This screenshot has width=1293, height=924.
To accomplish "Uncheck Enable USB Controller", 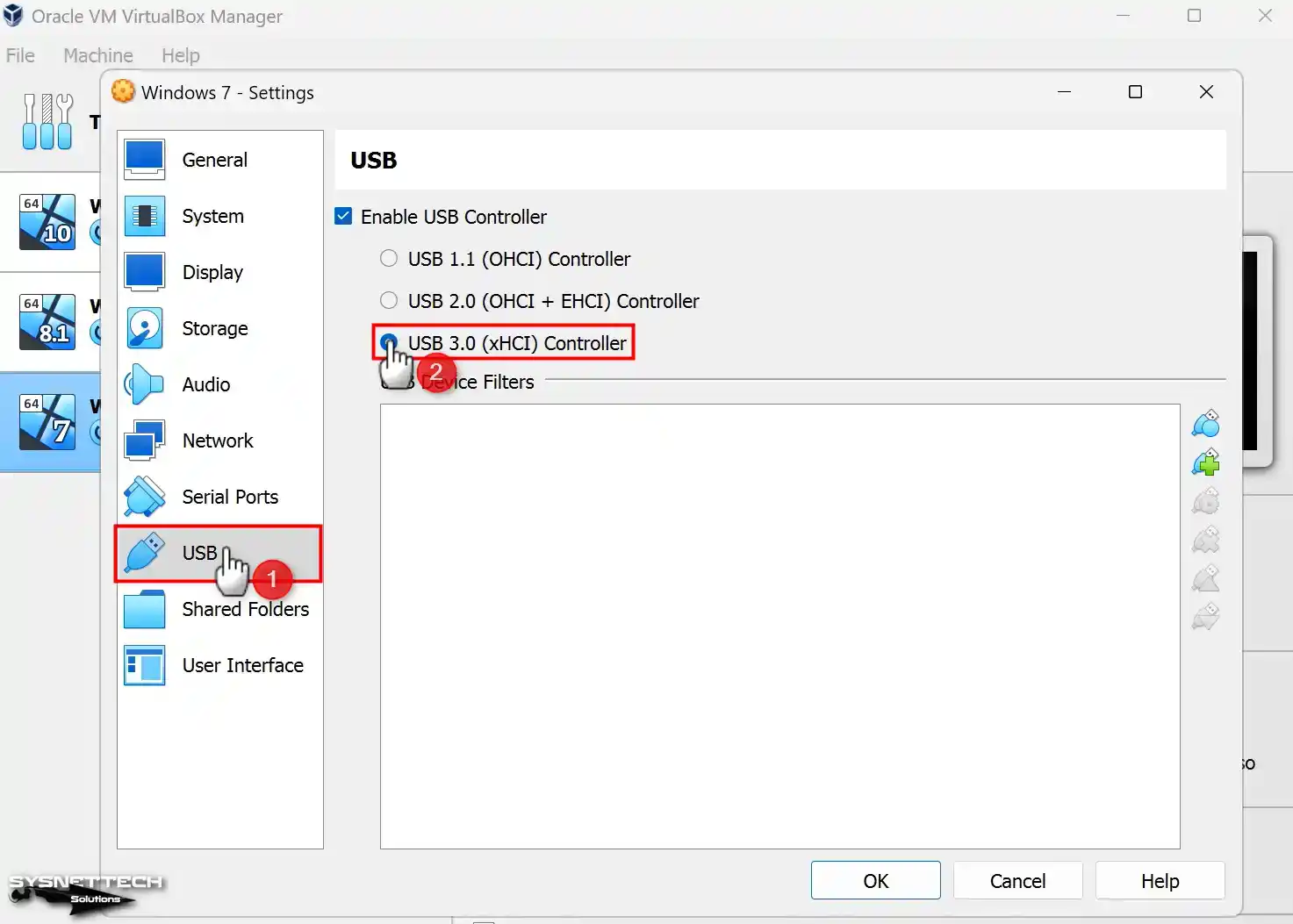I will tap(344, 216).
